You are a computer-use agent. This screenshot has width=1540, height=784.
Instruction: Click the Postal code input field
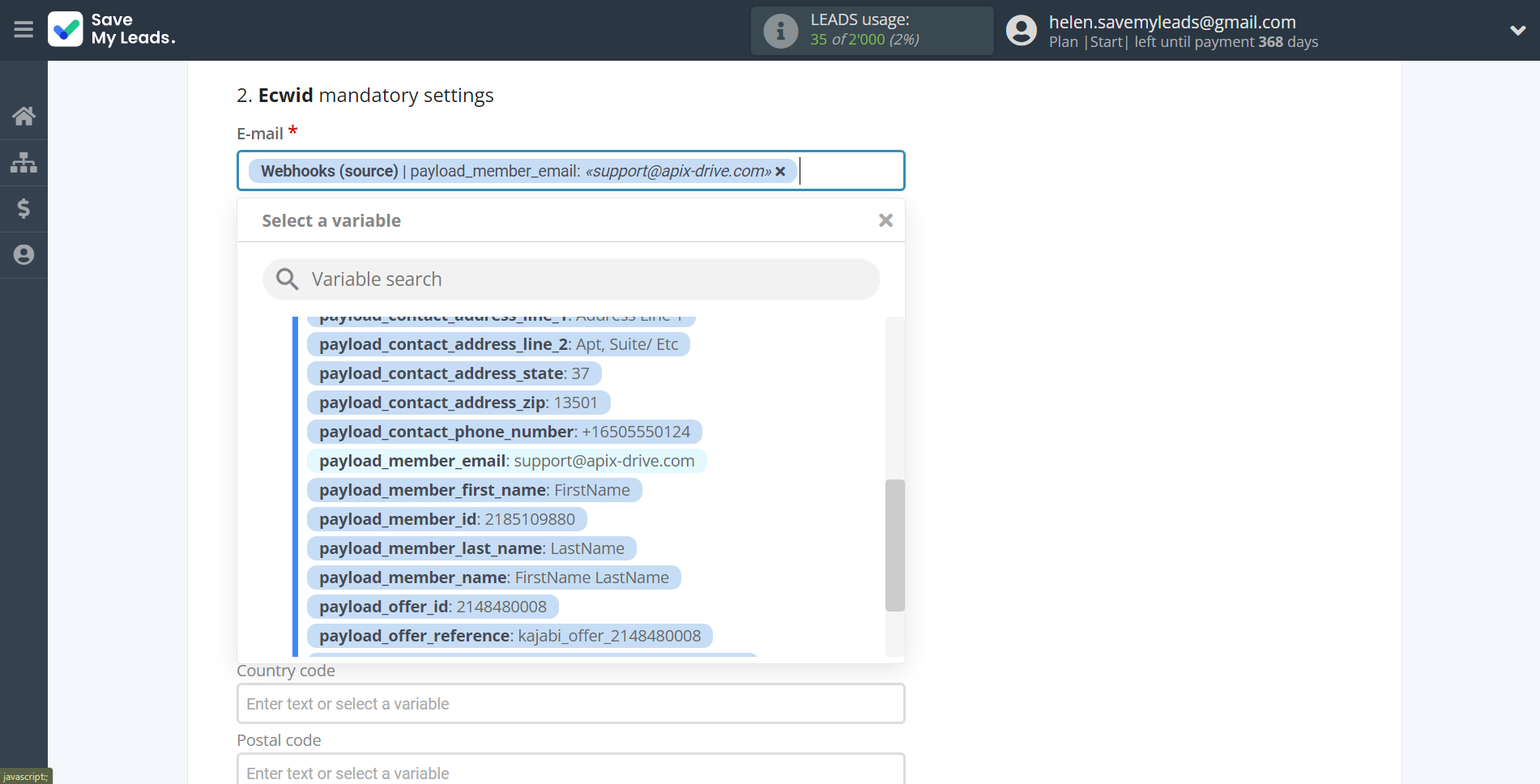click(x=570, y=769)
